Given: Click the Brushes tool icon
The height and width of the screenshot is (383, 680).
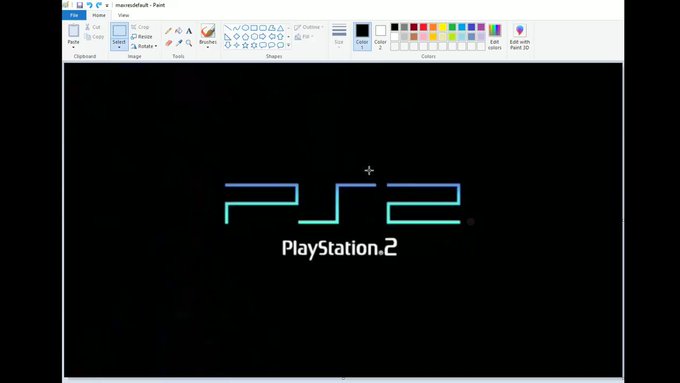Looking at the screenshot, I should [208, 31].
